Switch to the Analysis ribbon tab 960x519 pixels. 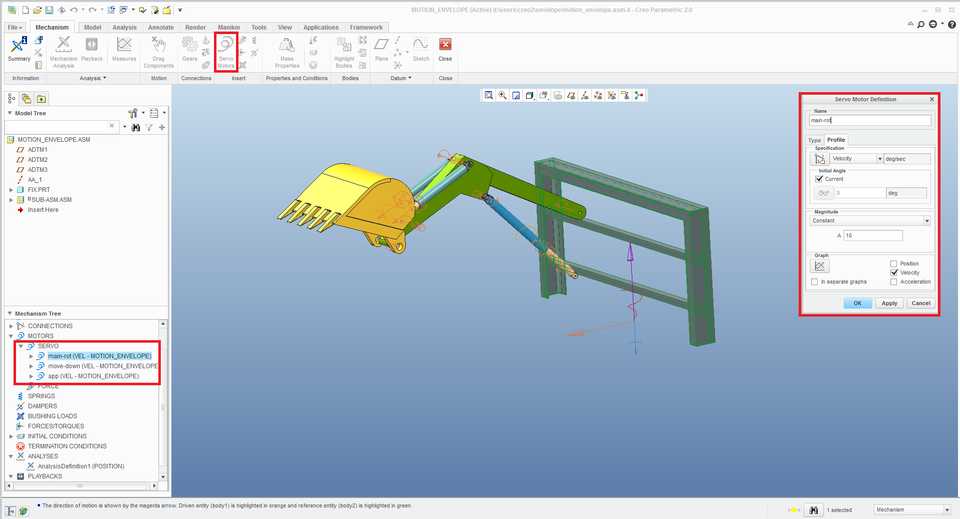(x=124, y=28)
